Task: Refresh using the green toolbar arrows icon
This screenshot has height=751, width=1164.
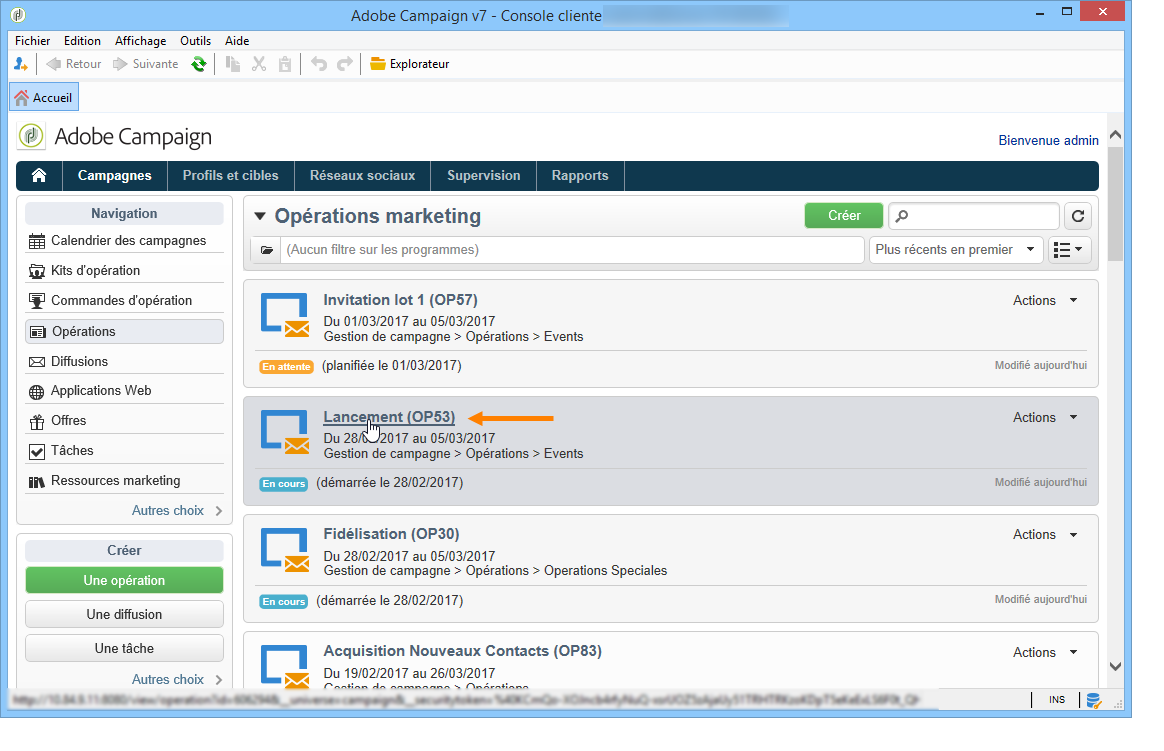Action: (199, 64)
